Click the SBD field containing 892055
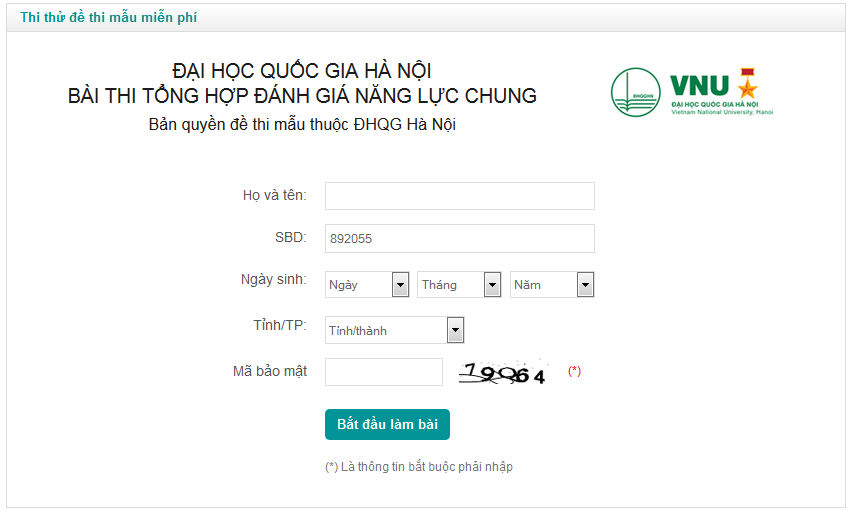The height and width of the screenshot is (513, 851). point(459,239)
